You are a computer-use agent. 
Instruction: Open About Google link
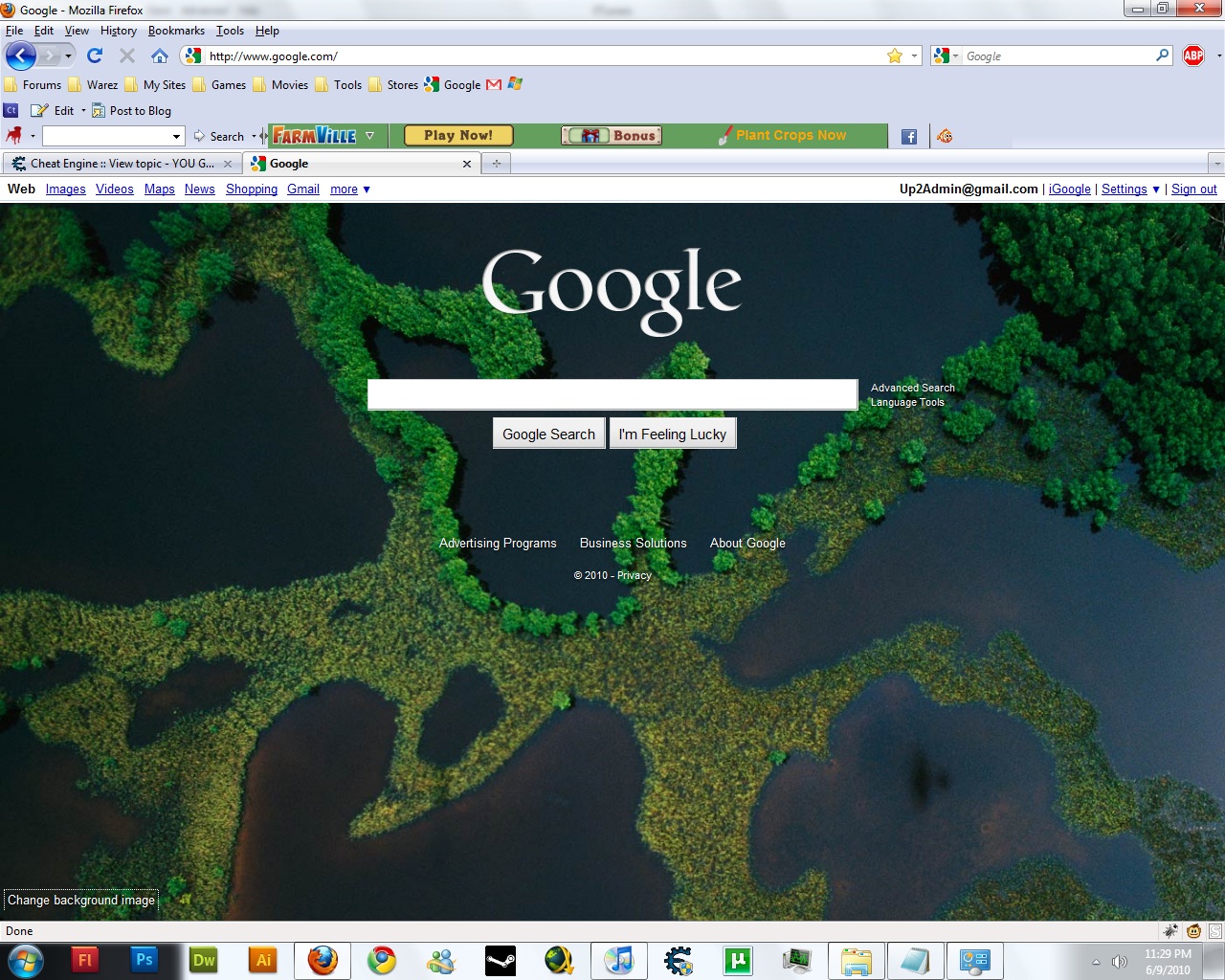[747, 543]
